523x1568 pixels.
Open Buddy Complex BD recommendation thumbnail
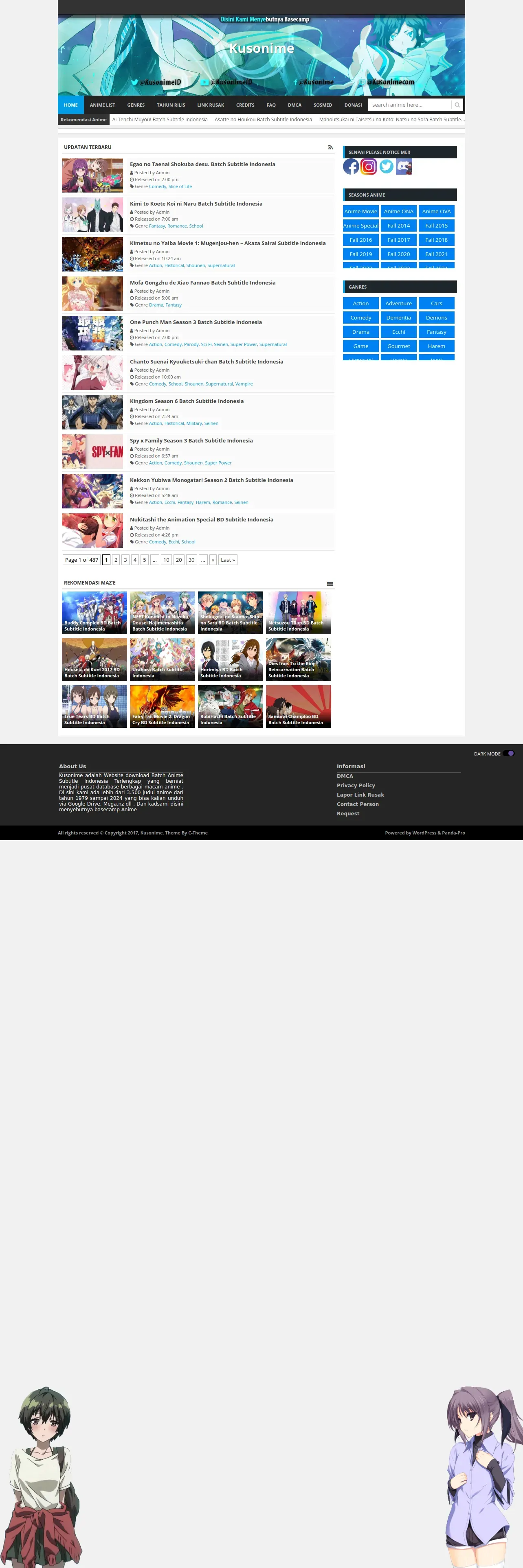pyautogui.click(x=94, y=613)
